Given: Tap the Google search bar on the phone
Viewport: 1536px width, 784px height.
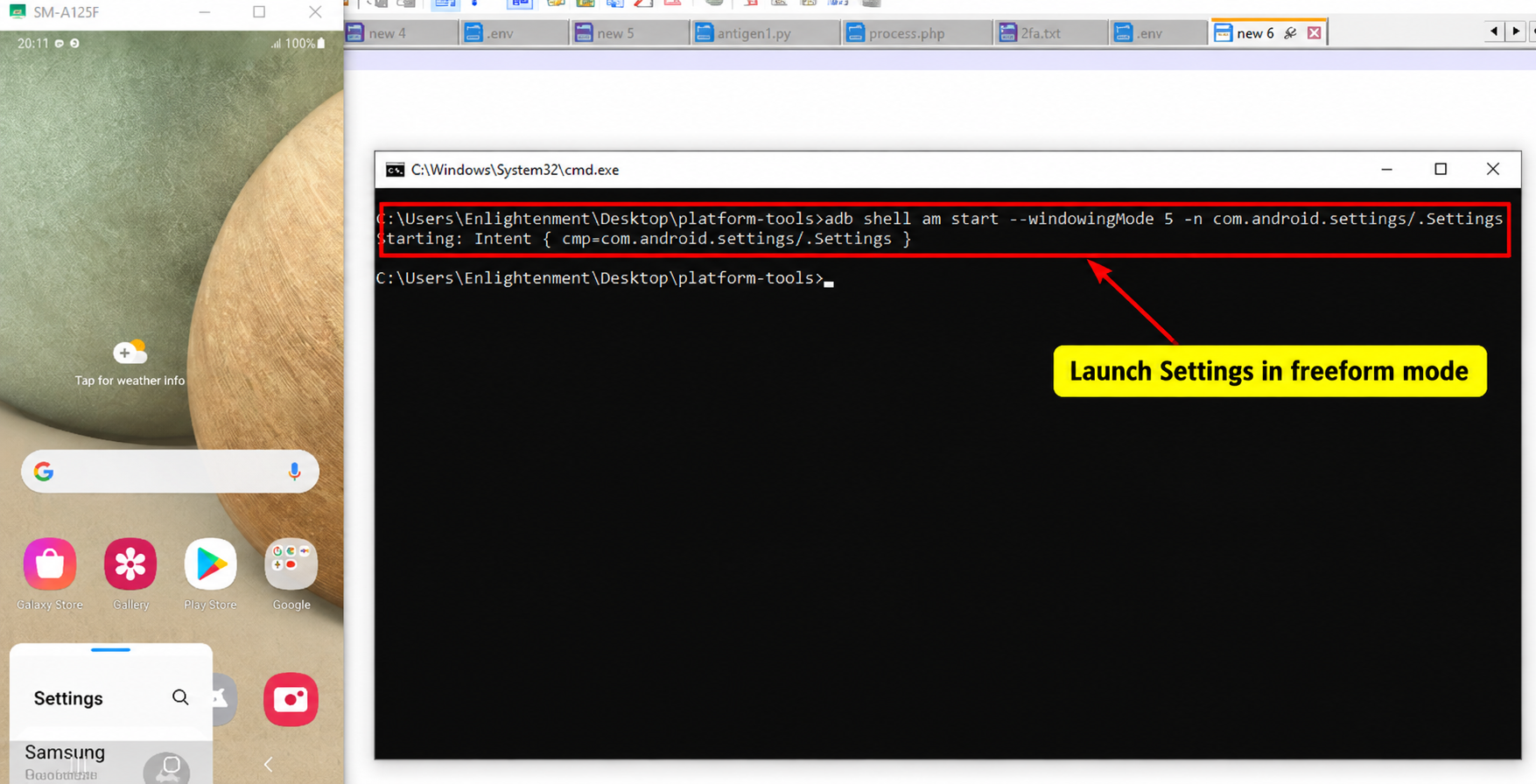Looking at the screenshot, I should (170, 472).
